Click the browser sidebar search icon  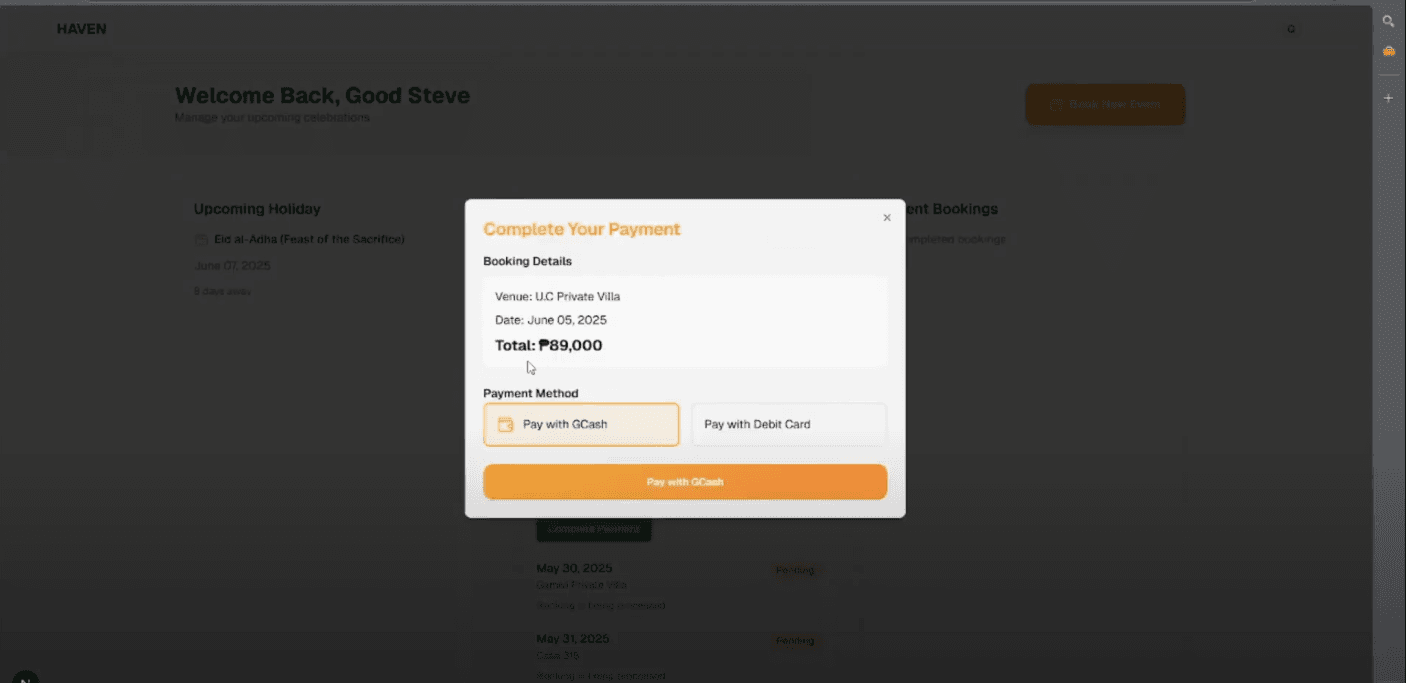point(1388,21)
